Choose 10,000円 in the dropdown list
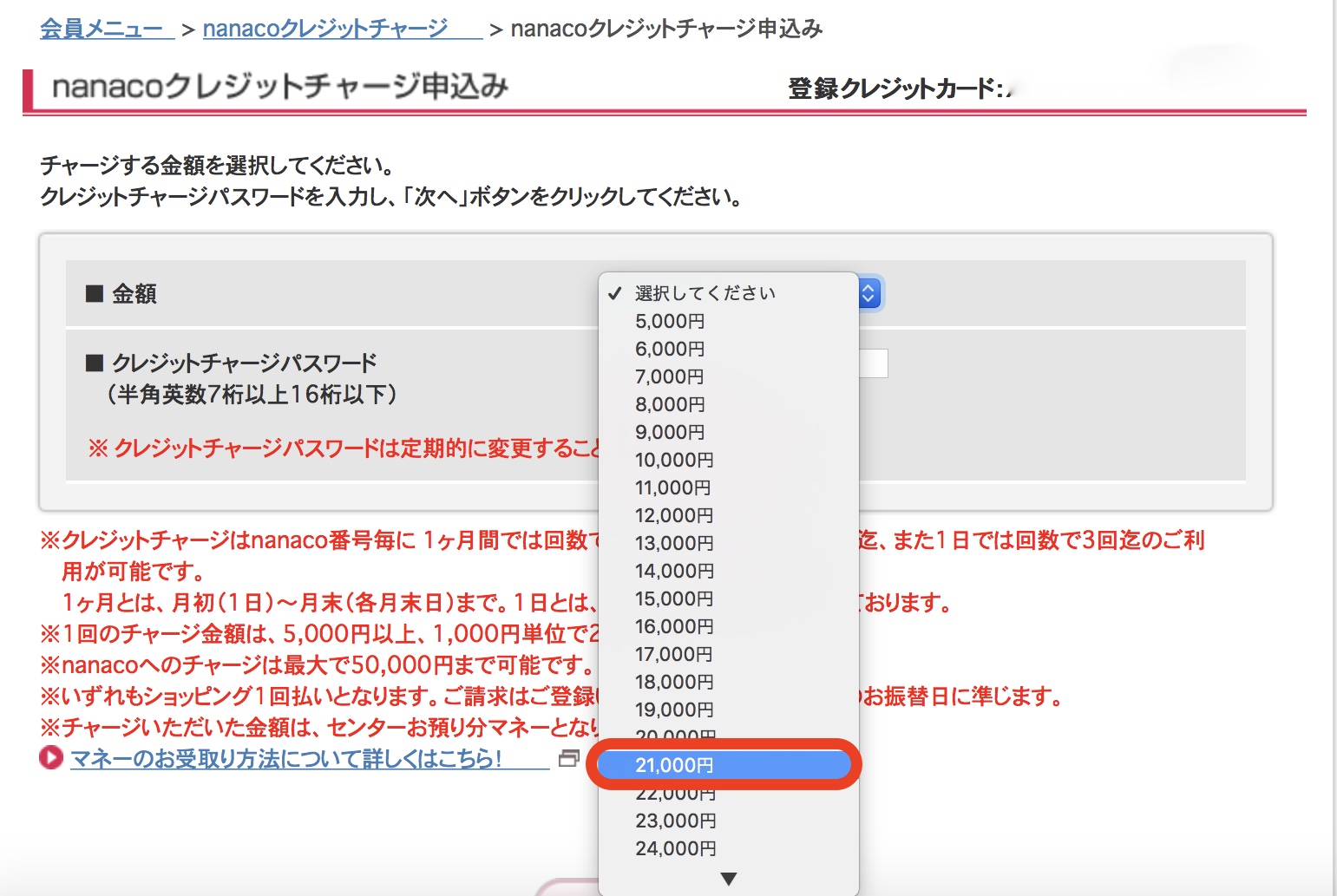The height and width of the screenshot is (896, 1337). click(x=674, y=460)
